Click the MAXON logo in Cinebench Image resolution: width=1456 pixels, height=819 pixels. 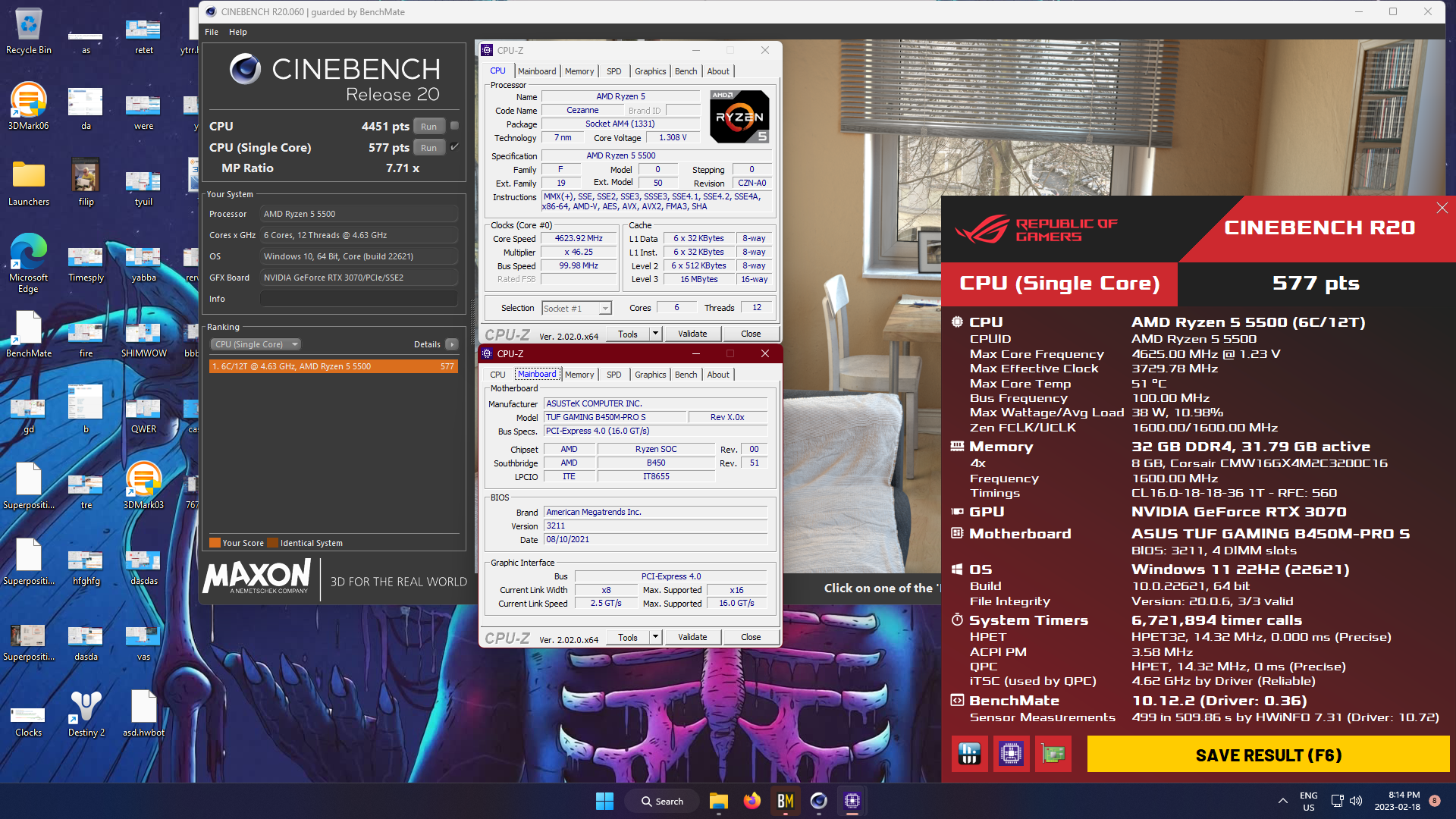pyautogui.click(x=256, y=578)
